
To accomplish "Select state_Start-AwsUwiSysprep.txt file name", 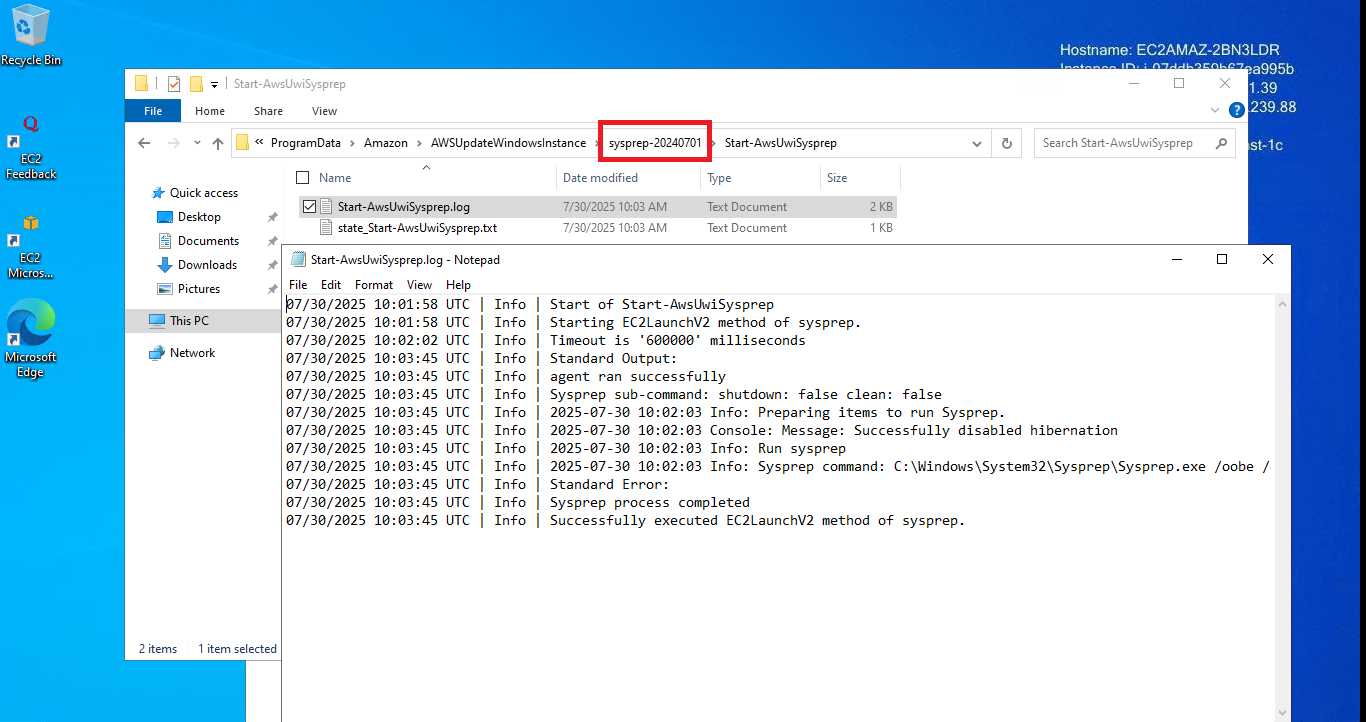I will pos(417,228).
